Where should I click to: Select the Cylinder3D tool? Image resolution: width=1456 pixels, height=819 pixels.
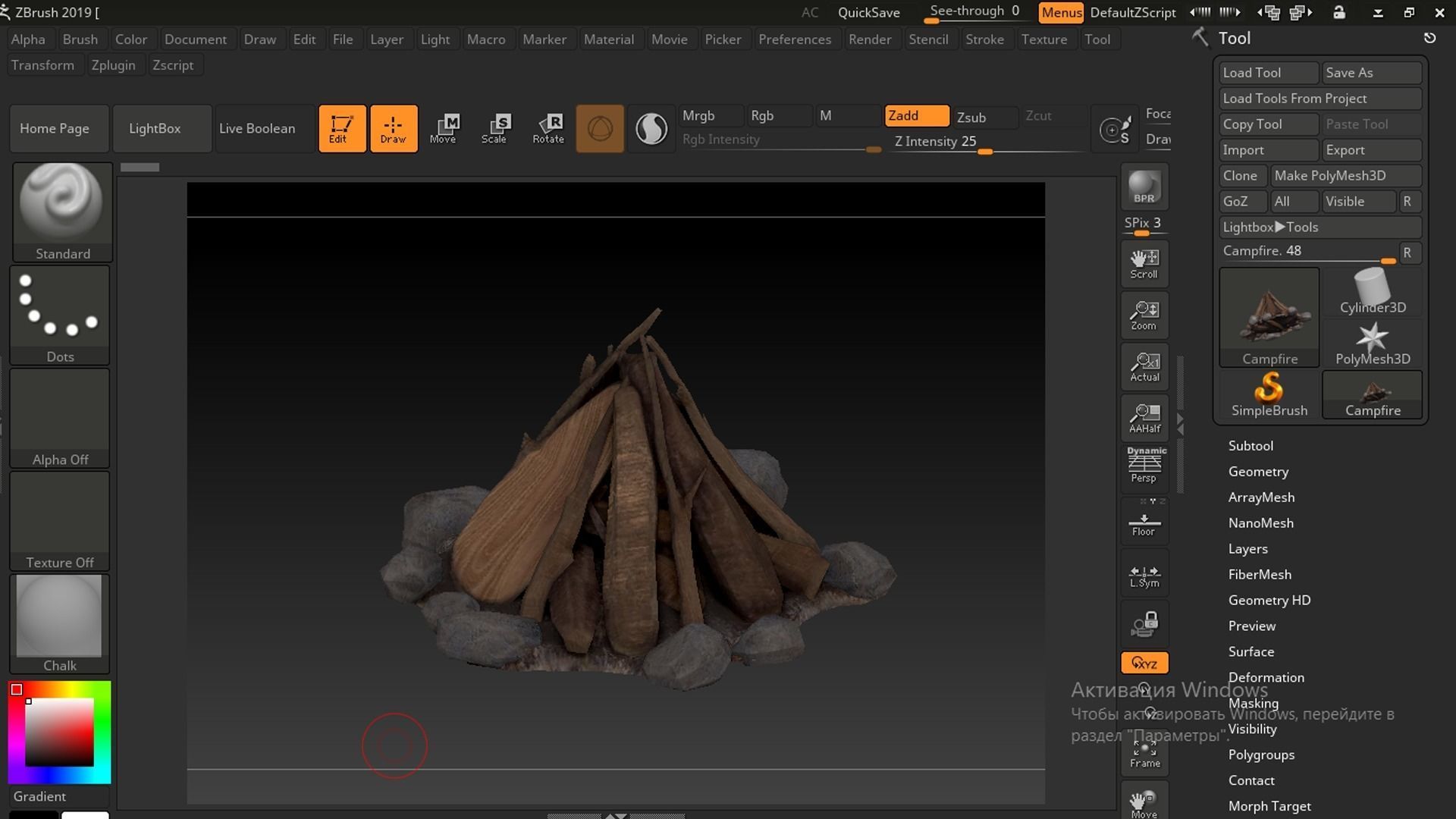click(x=1373, y=292)
